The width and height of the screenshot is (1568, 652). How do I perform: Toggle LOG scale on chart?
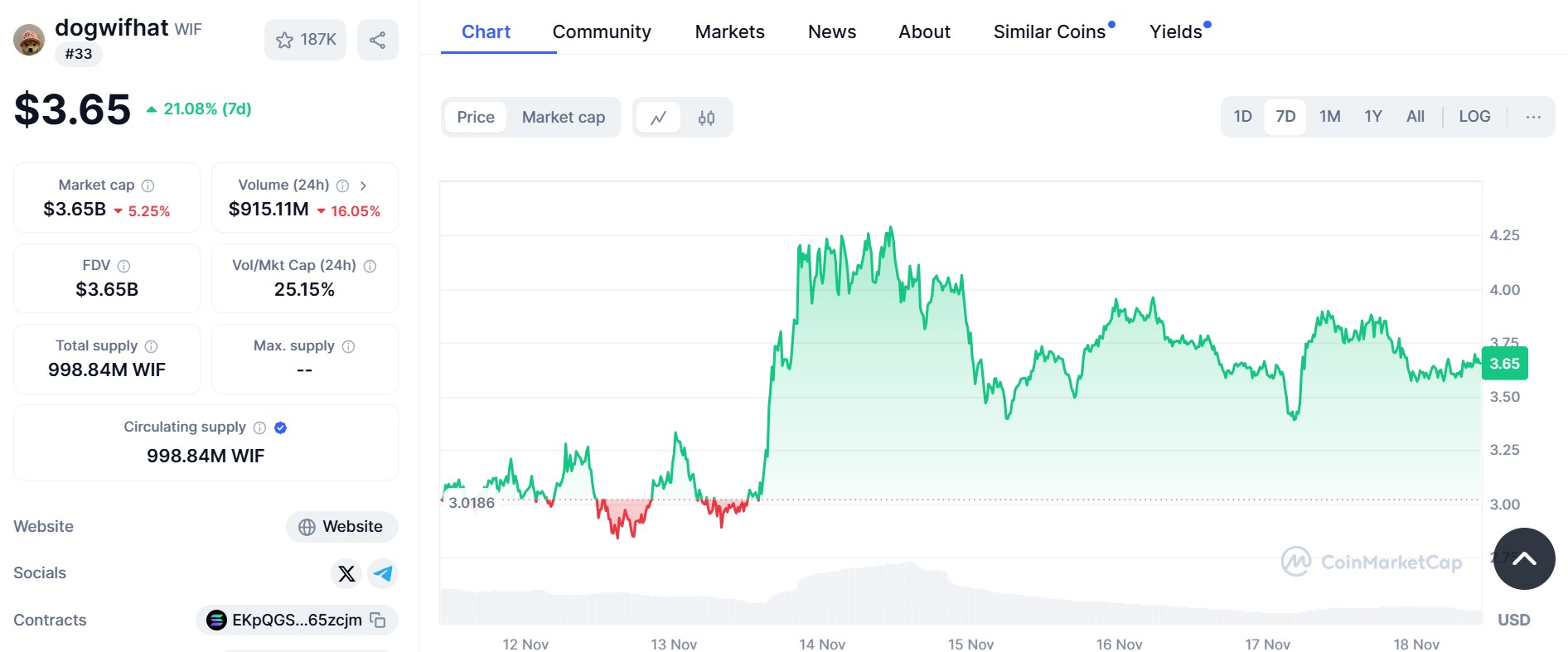(x=1474, y=117)
